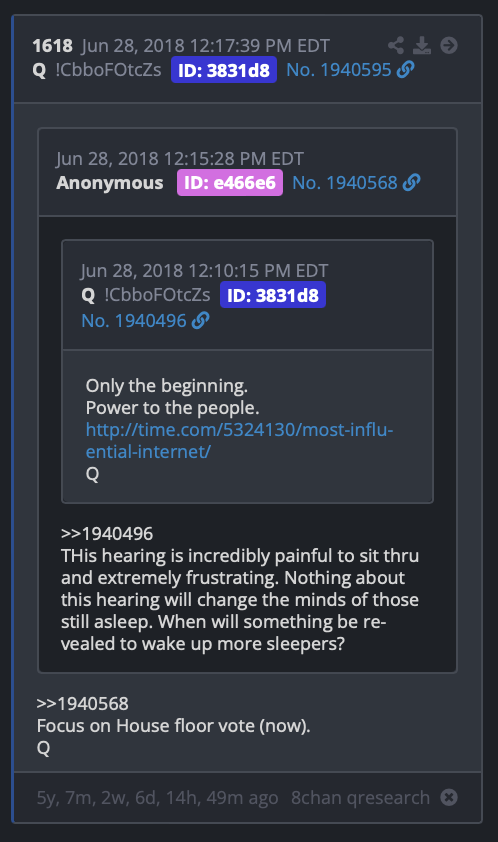
Task: Open post link No. 1940568
Action: coord(344,183)
